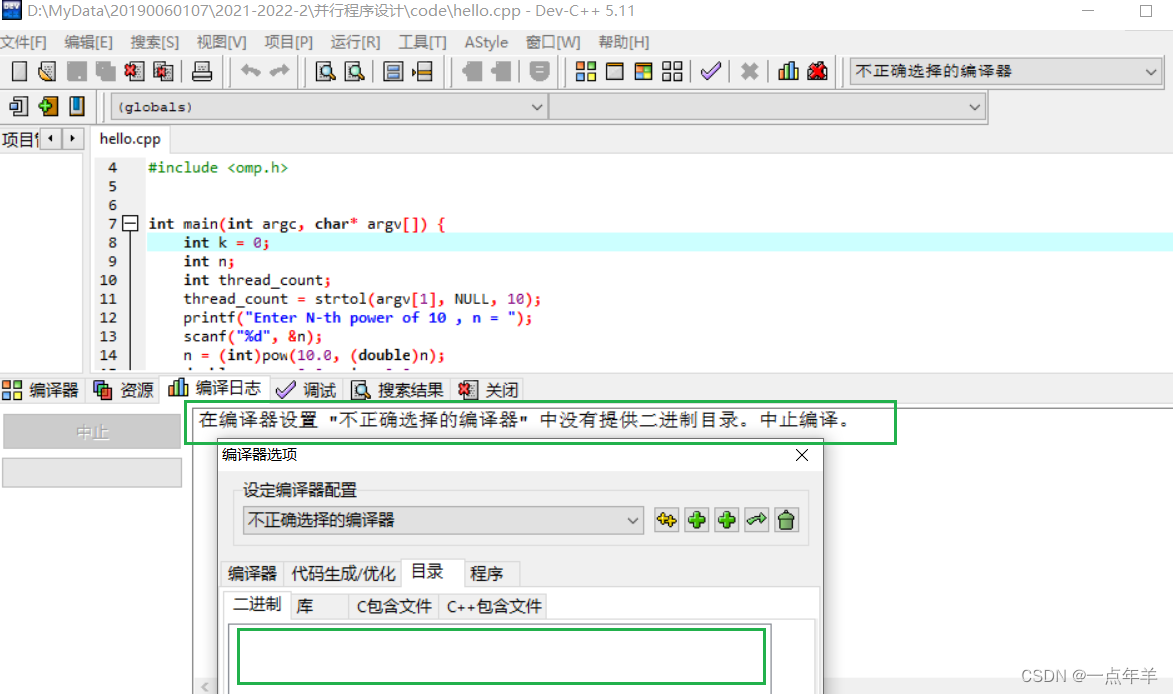Open the toolbar compiler selection dropdown
This screenshot has height=694, width=1173.
tap(1152, 71)
